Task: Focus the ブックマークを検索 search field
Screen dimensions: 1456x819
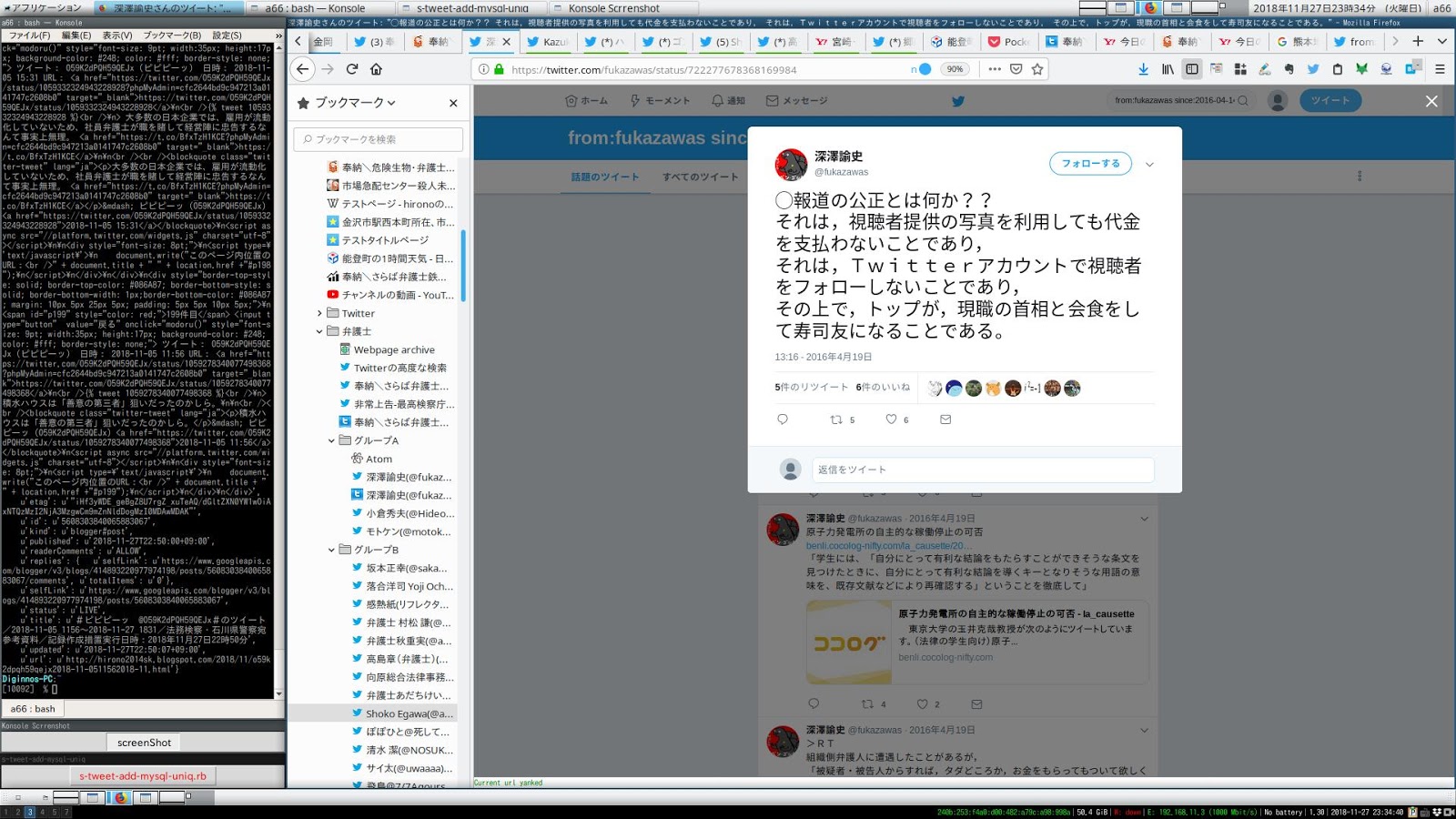Action: point(378,139)
